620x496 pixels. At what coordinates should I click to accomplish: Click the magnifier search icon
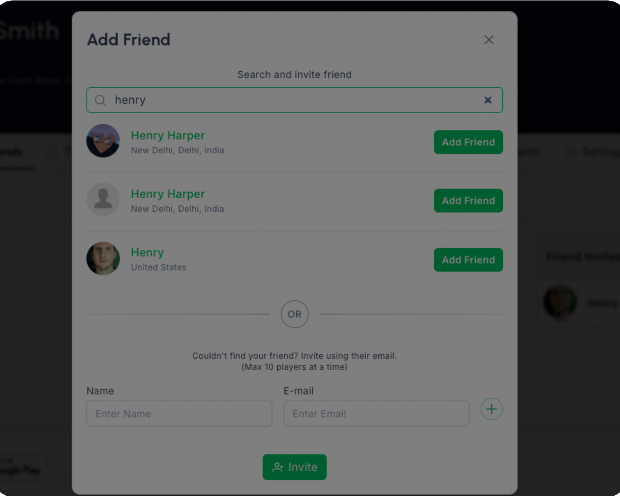coord(100,100)
